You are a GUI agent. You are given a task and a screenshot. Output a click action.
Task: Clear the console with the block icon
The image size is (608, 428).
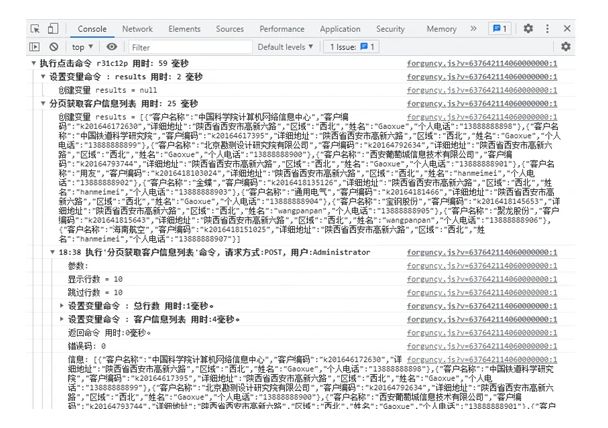tap(54, 47)
